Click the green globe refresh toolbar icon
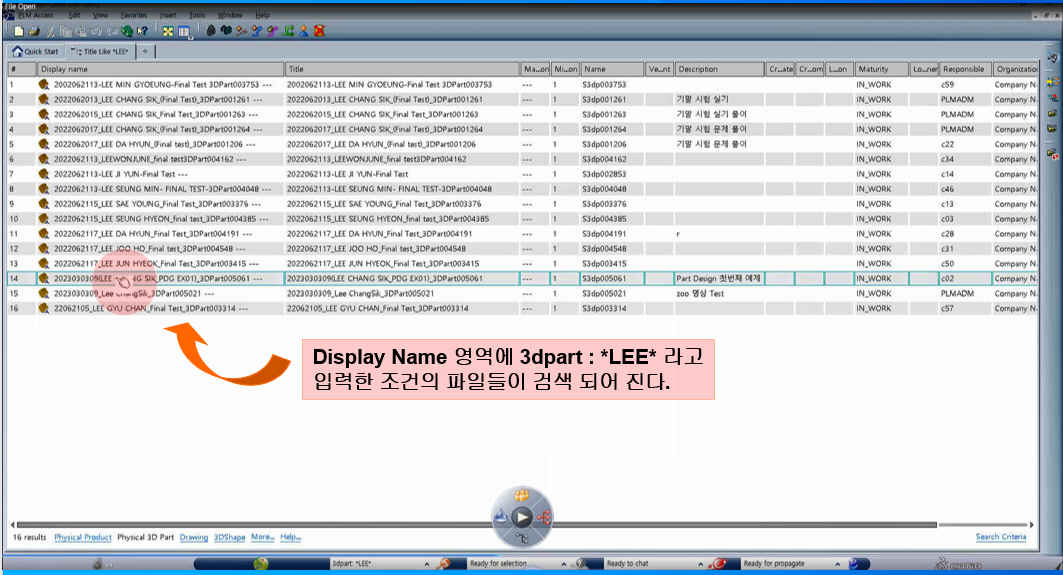The width and height of the screenshot is (1063, 575). click(127, 31)
